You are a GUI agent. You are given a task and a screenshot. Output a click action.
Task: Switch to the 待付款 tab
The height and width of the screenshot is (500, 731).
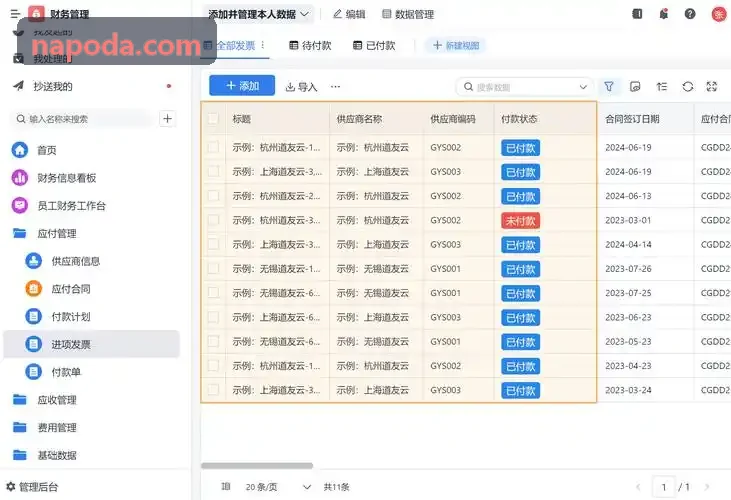coord(310,45)
